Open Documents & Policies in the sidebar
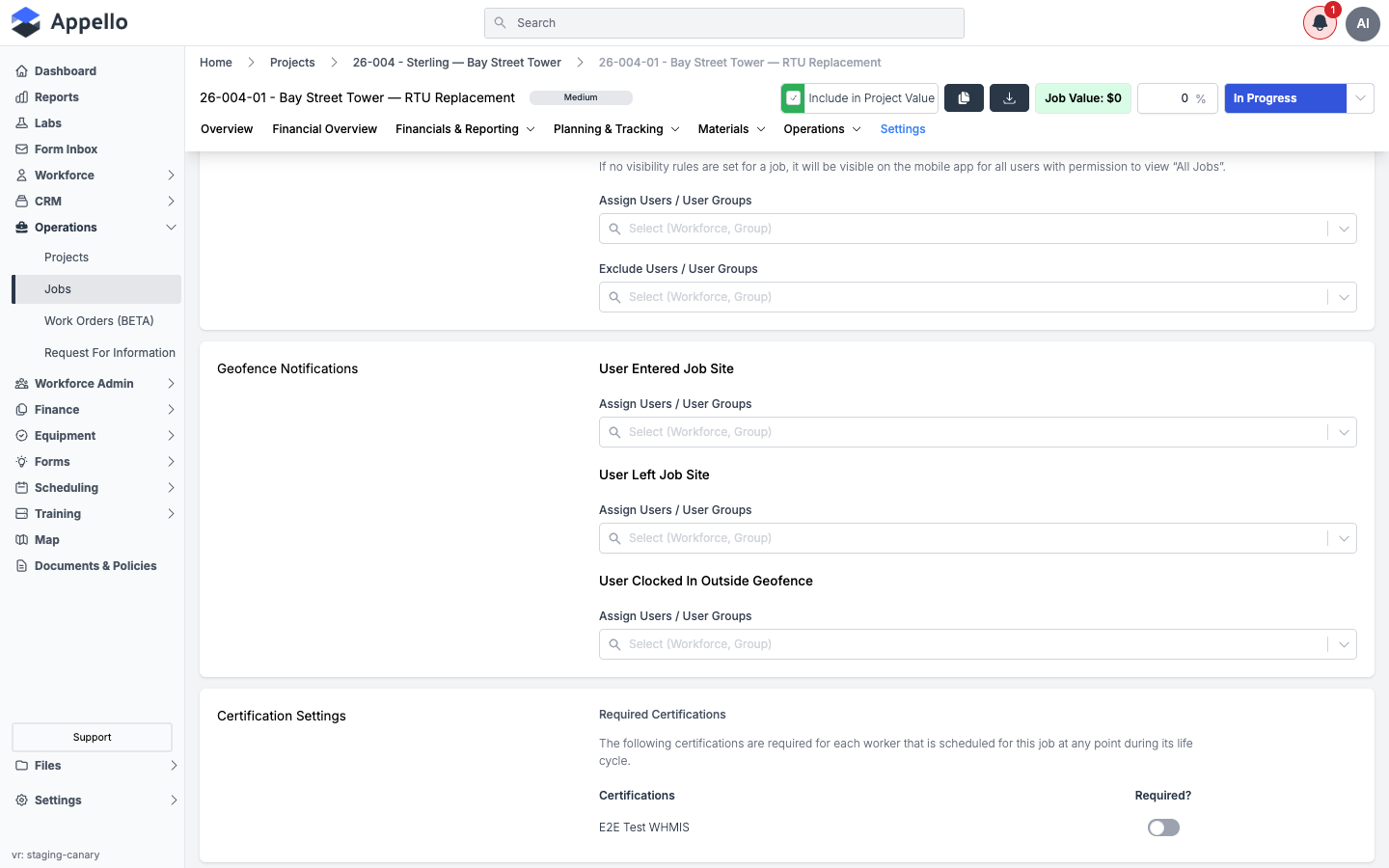The height and width of the screenshot is (868, 1389). (95, 566)
